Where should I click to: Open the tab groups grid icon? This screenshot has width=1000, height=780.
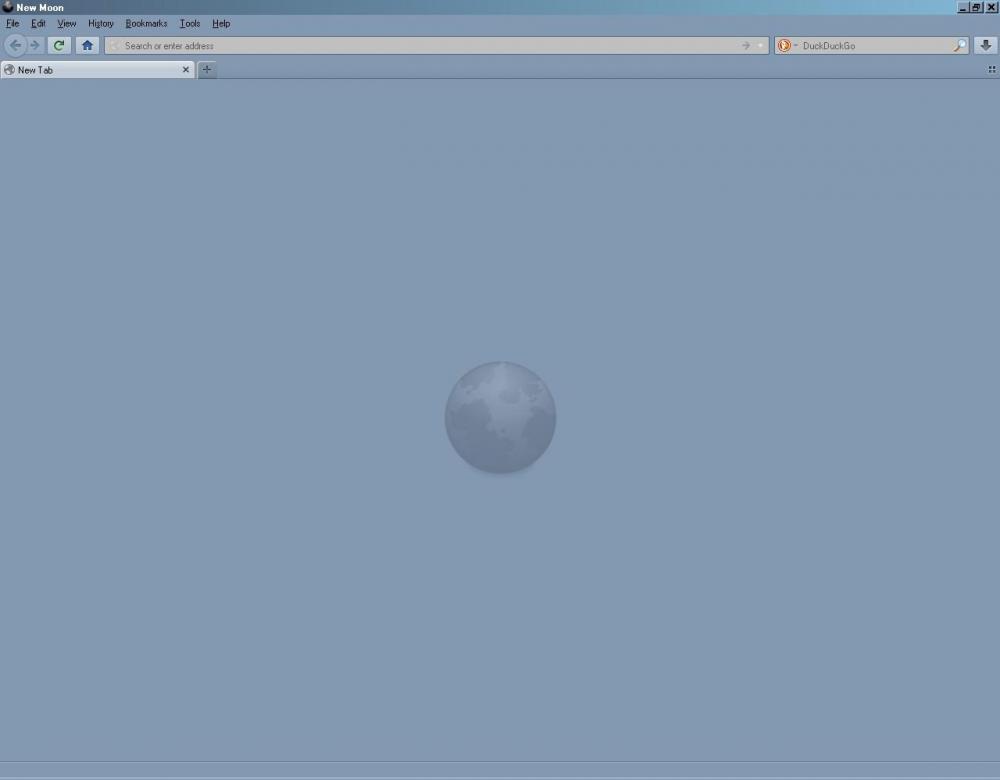coord(992,70)
